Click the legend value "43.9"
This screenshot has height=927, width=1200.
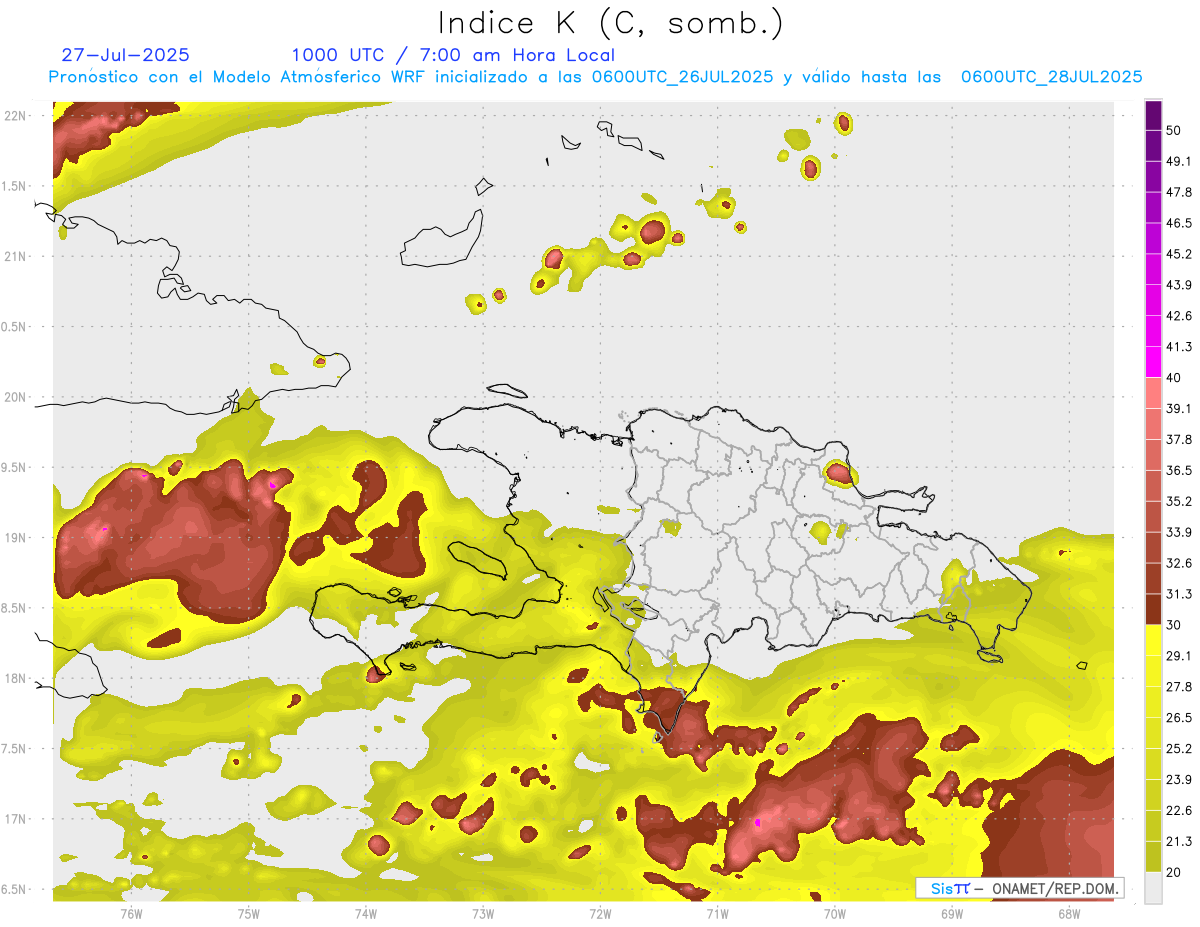(x=1179, y=285)
